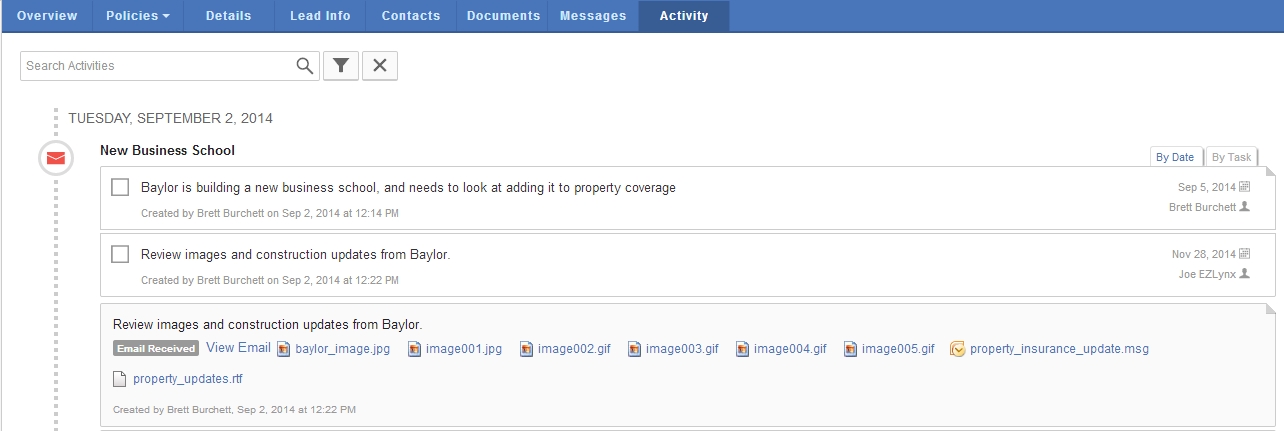The width and height of the screenshot is (1284, 431).
Task: Open image005.gif attachment link
Action: click(898, 349)
